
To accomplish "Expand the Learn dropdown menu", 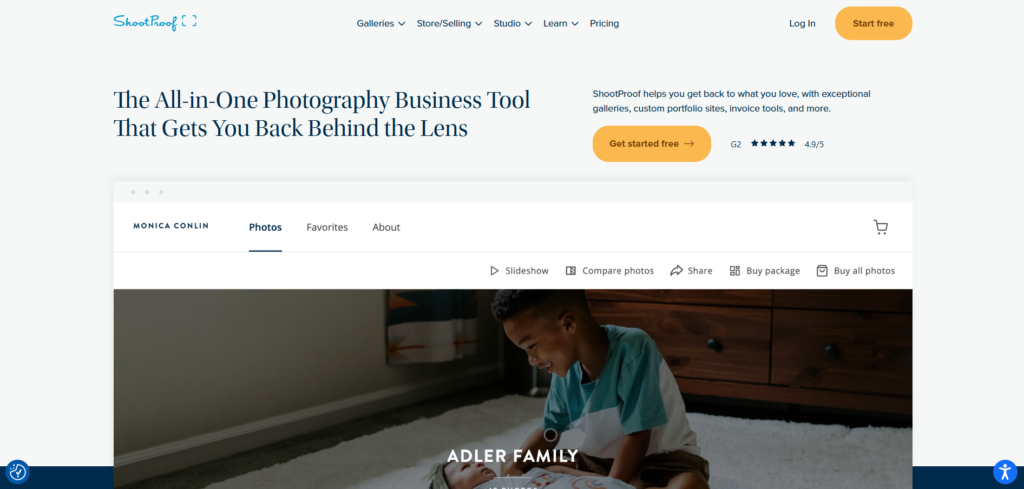I will point(561,24).
